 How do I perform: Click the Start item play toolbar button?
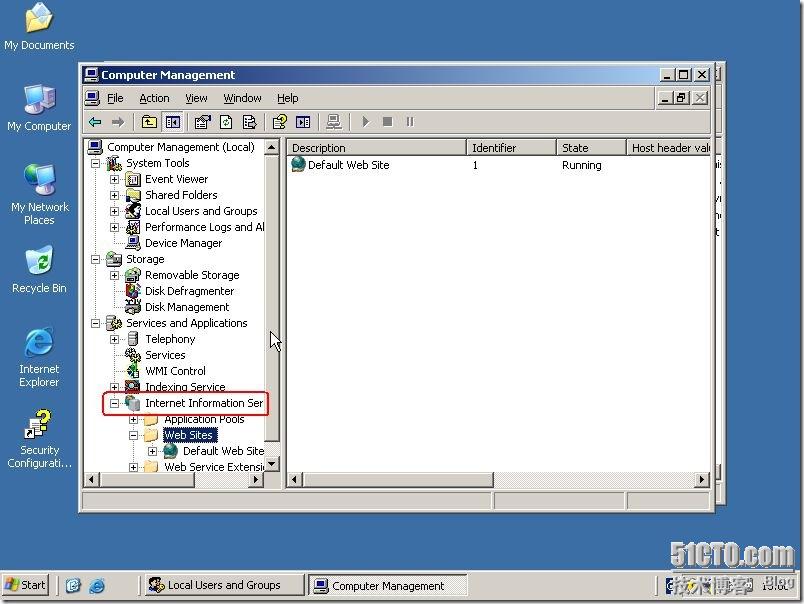(x=365, y=122)
